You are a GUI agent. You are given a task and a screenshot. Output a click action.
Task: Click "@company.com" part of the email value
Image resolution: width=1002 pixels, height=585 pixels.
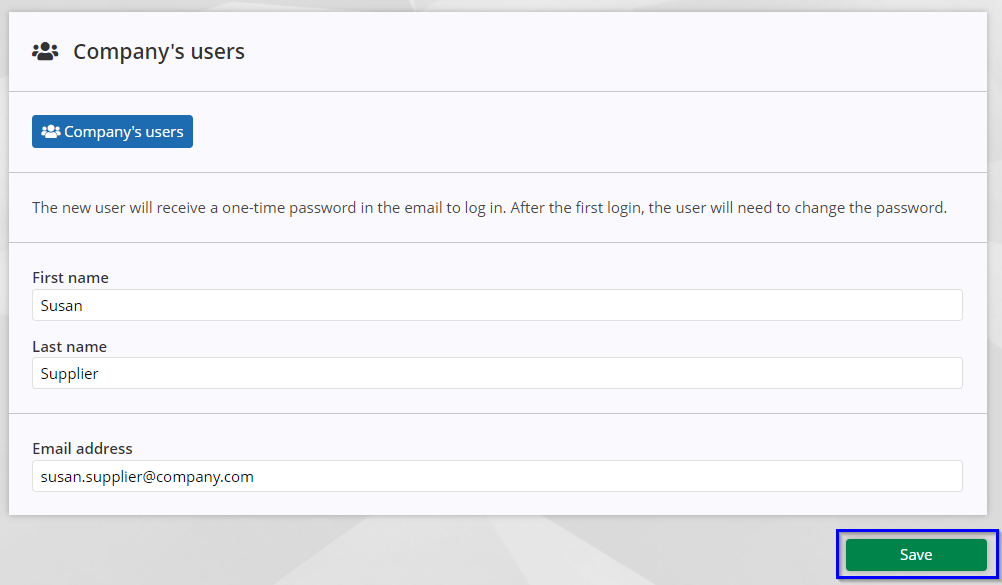(x=201, y=477)
